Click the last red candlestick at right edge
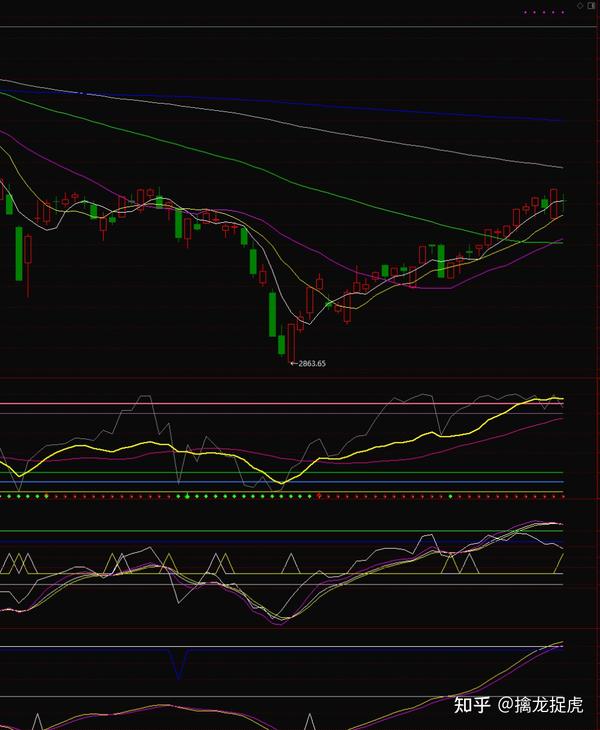The height and width of the screenshot is (730, 600). [554, 203]
